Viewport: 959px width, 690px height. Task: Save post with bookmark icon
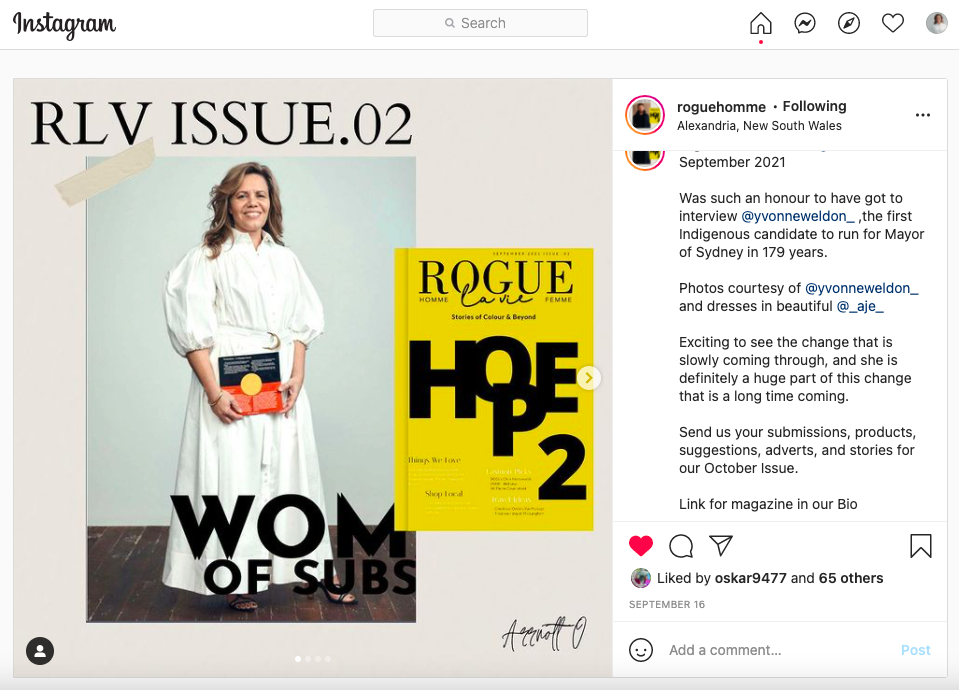pos(921,546)
